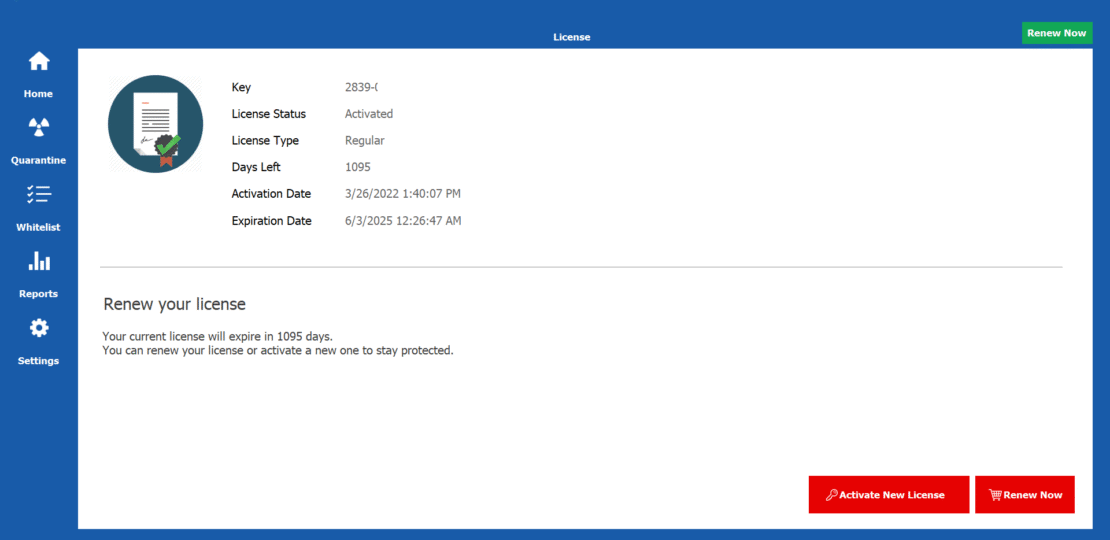Open Whitelist via the checklist icon
This screenshot has height=540, width=1110.
pyautogui.click(x=39, y=194)
